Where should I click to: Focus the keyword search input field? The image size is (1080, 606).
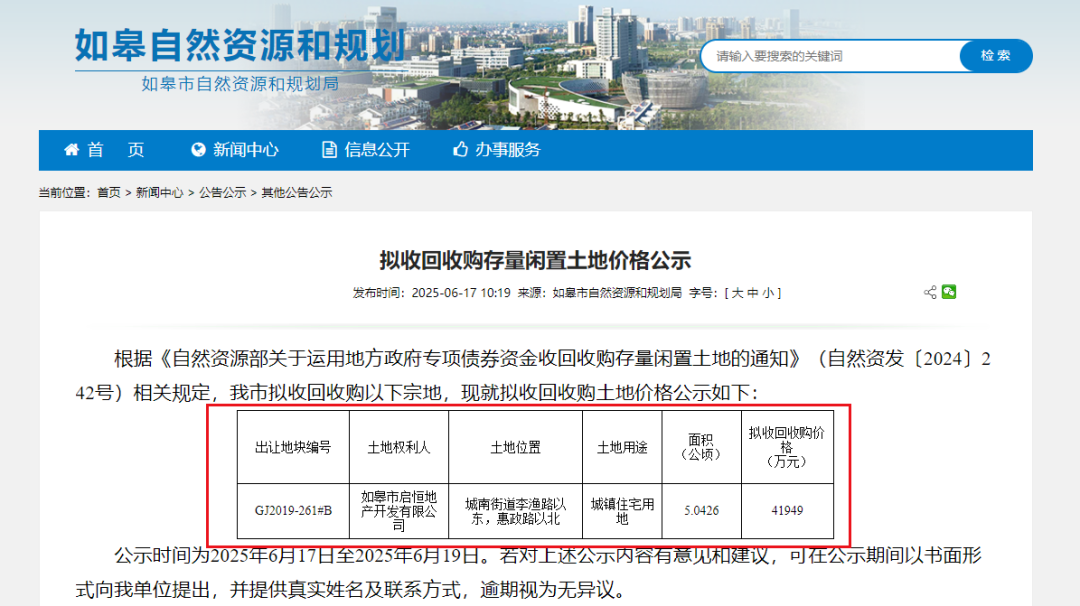point(831,56)
